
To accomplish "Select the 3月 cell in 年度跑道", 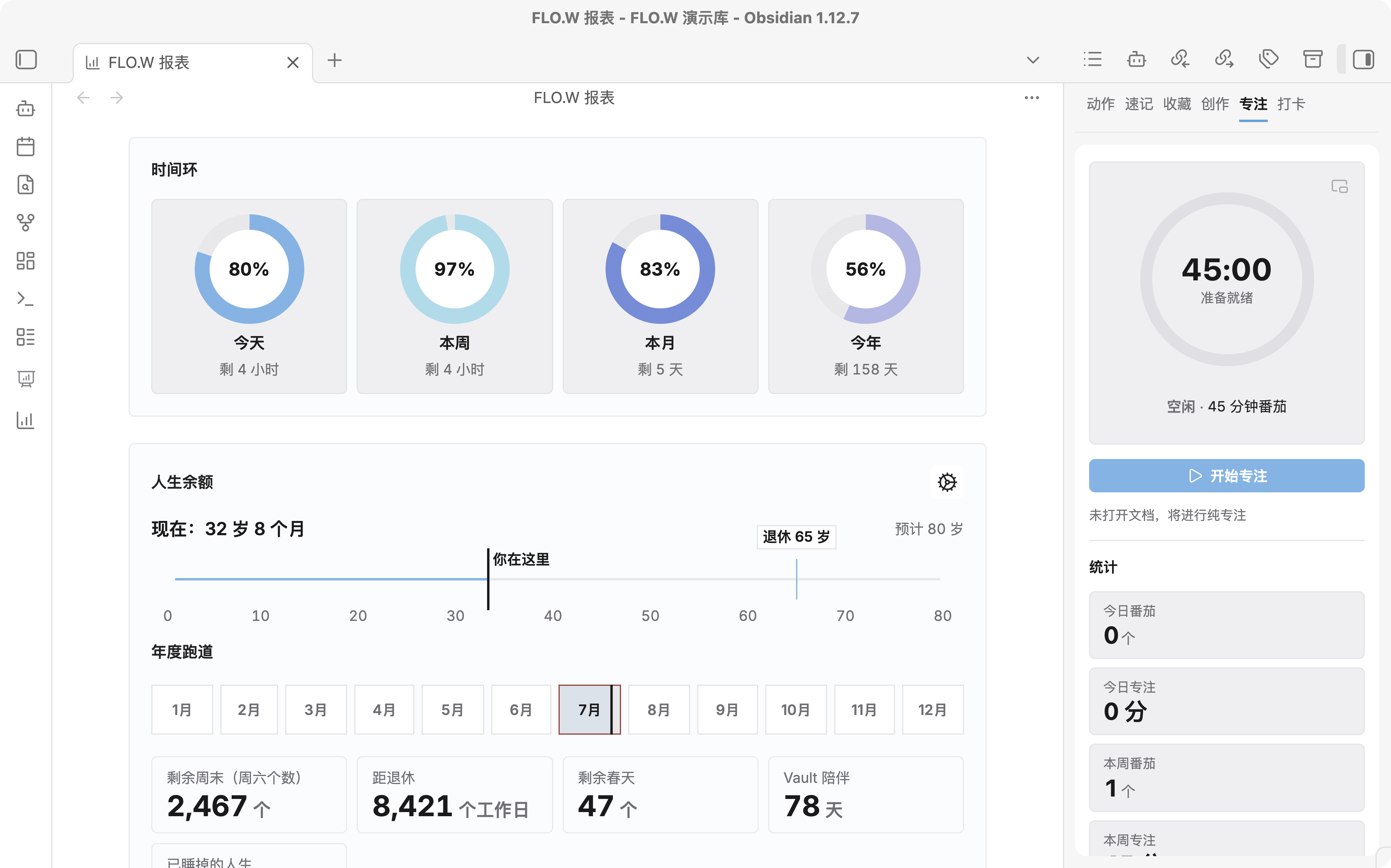I will tap(316, 710).
